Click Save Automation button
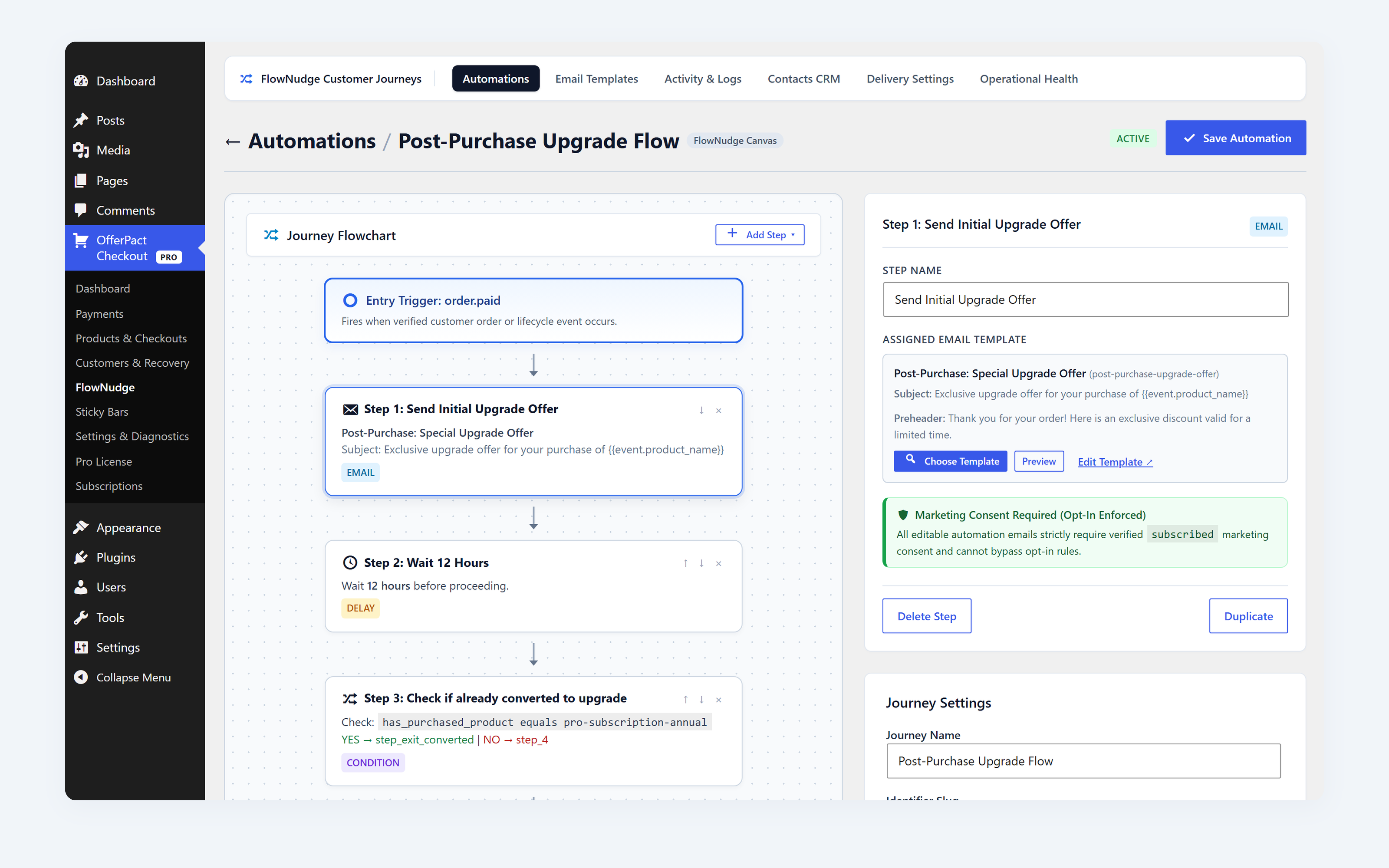This screenshot has height=868, width=1389. (1235, 138)
